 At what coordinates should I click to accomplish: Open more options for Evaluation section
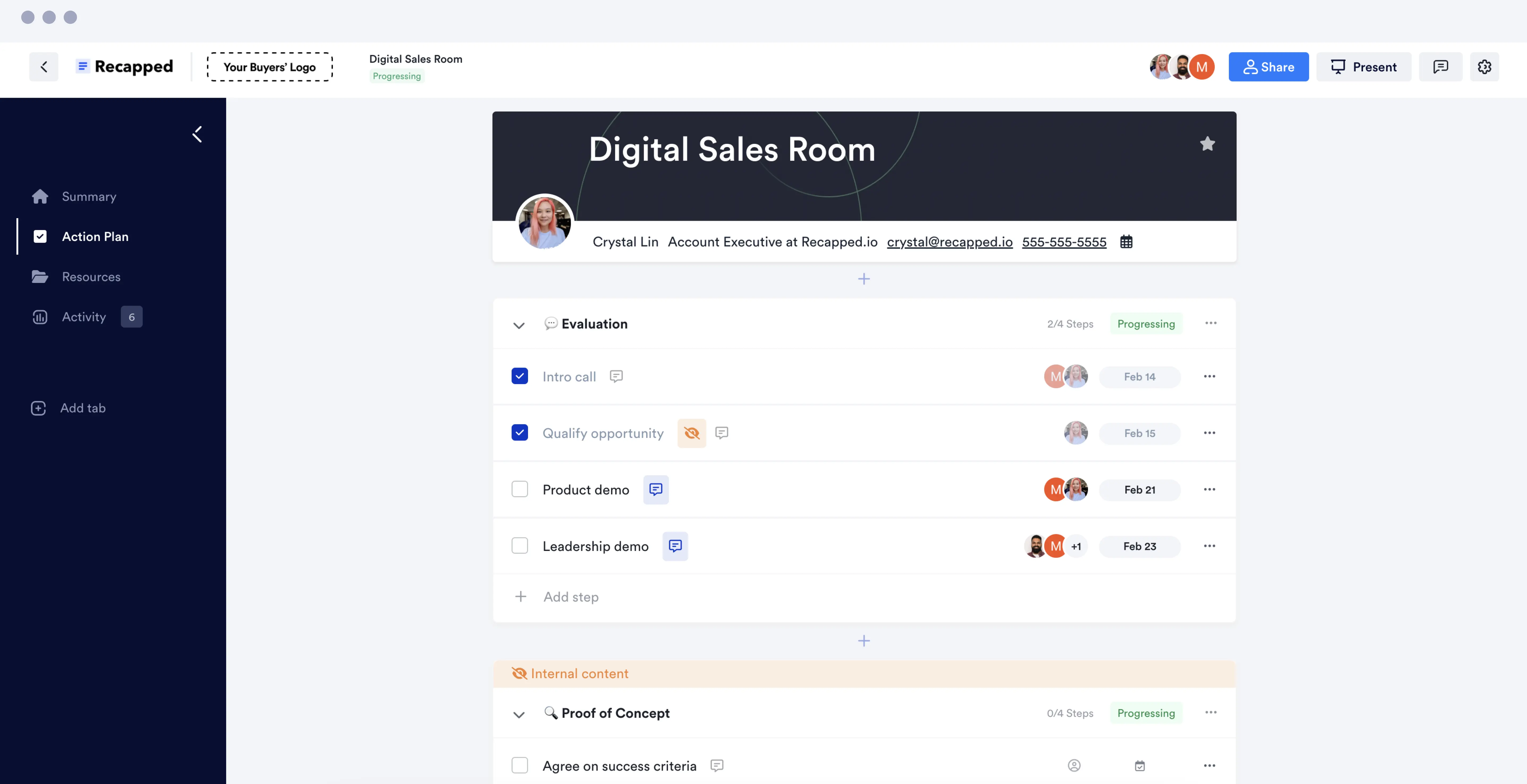(1211, 324)
